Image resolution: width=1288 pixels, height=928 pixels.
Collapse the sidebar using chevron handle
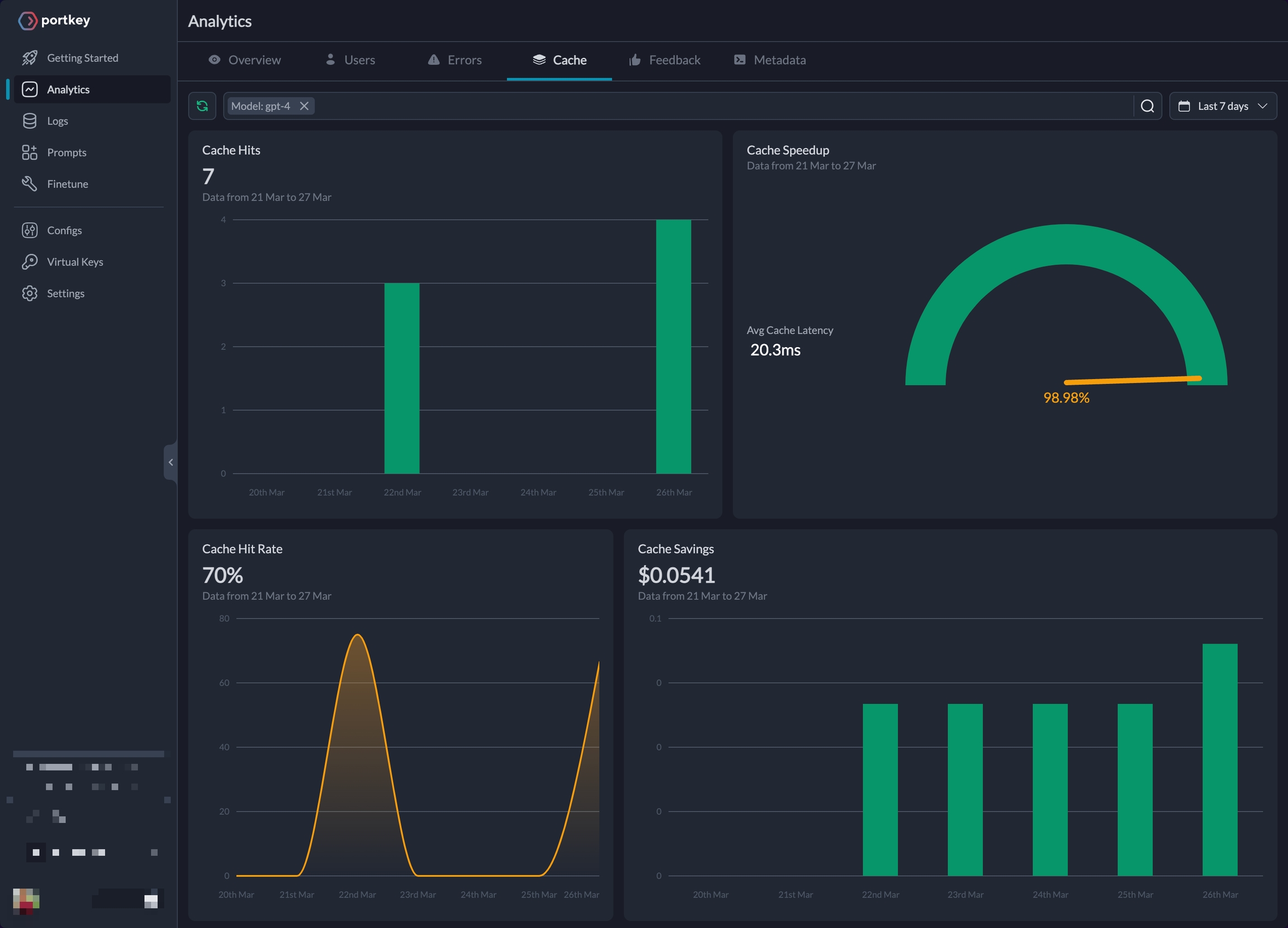[171, 462]
